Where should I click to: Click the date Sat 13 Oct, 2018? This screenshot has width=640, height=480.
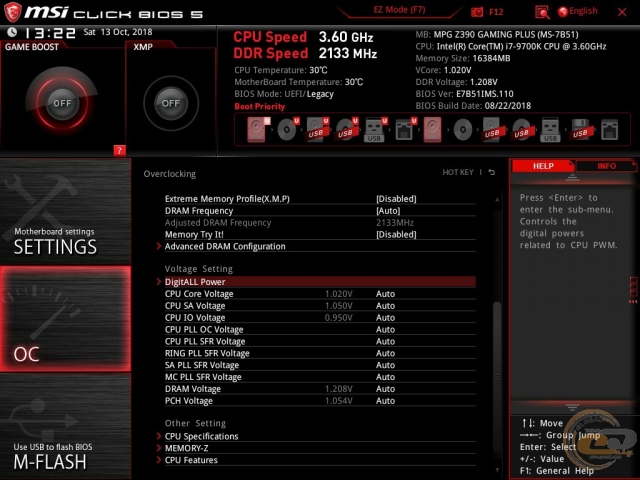tap(118, 32)
